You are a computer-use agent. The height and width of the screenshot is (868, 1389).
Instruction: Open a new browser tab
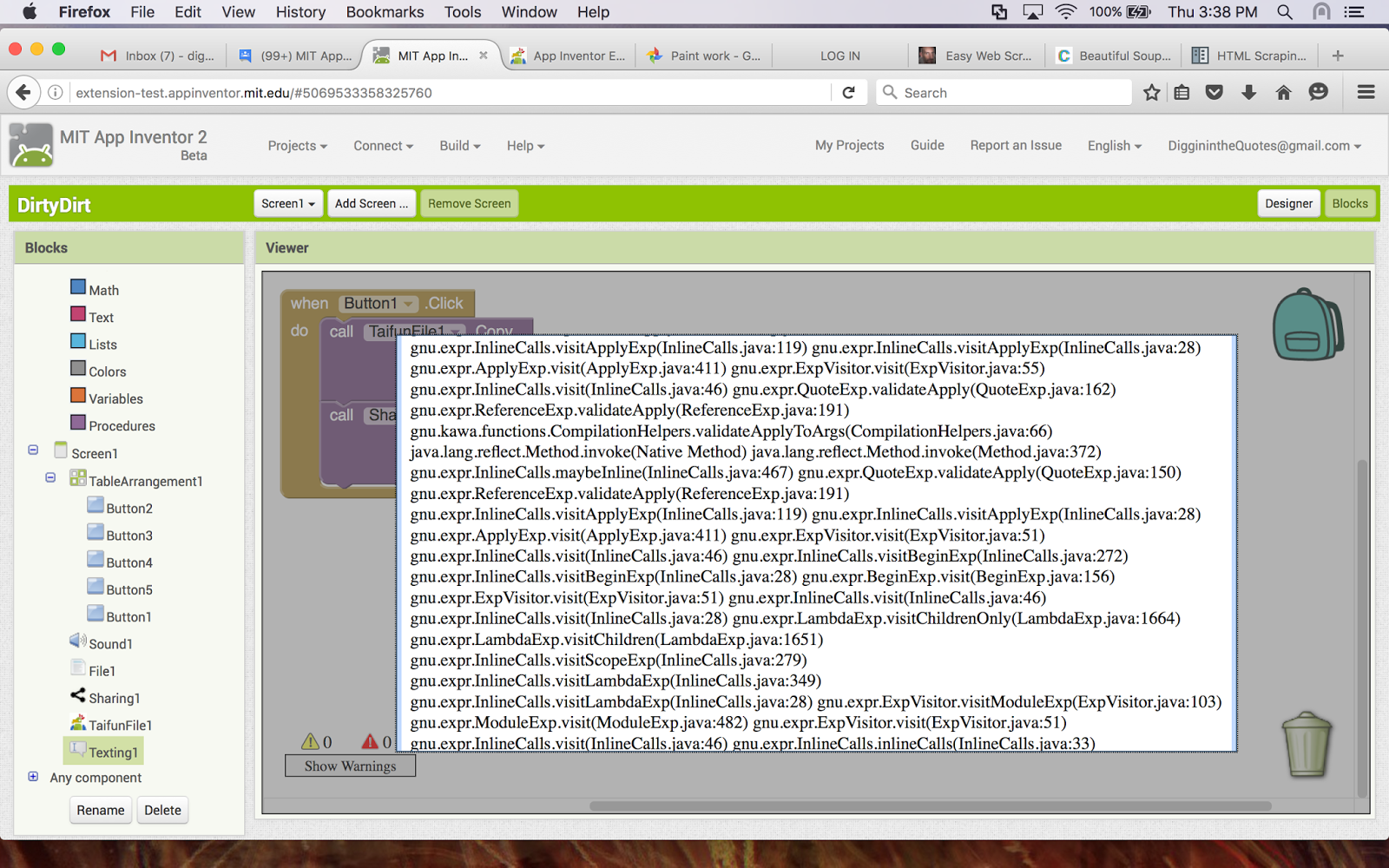click(x=1338, y=56)
